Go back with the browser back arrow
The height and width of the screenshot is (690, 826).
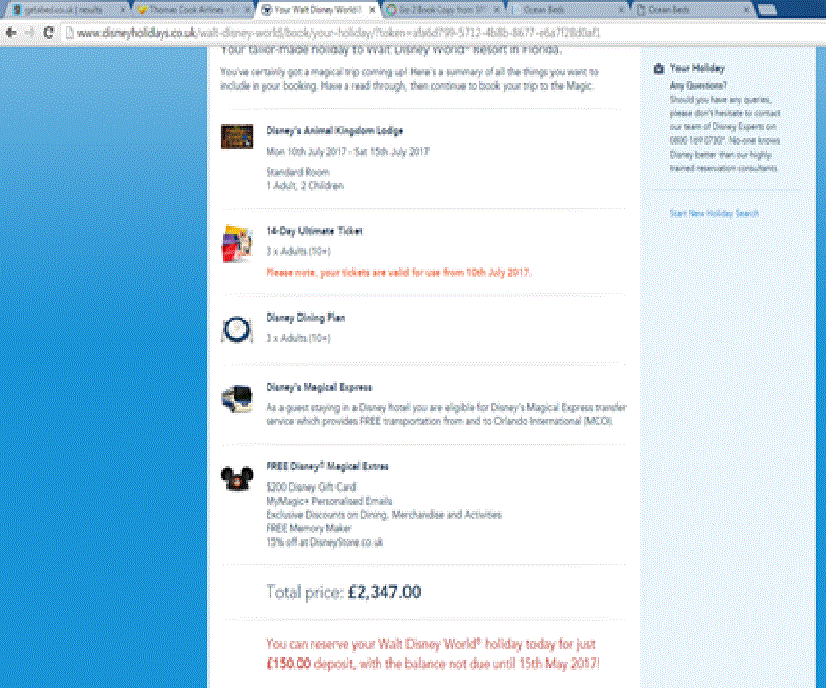coord(11,33)
